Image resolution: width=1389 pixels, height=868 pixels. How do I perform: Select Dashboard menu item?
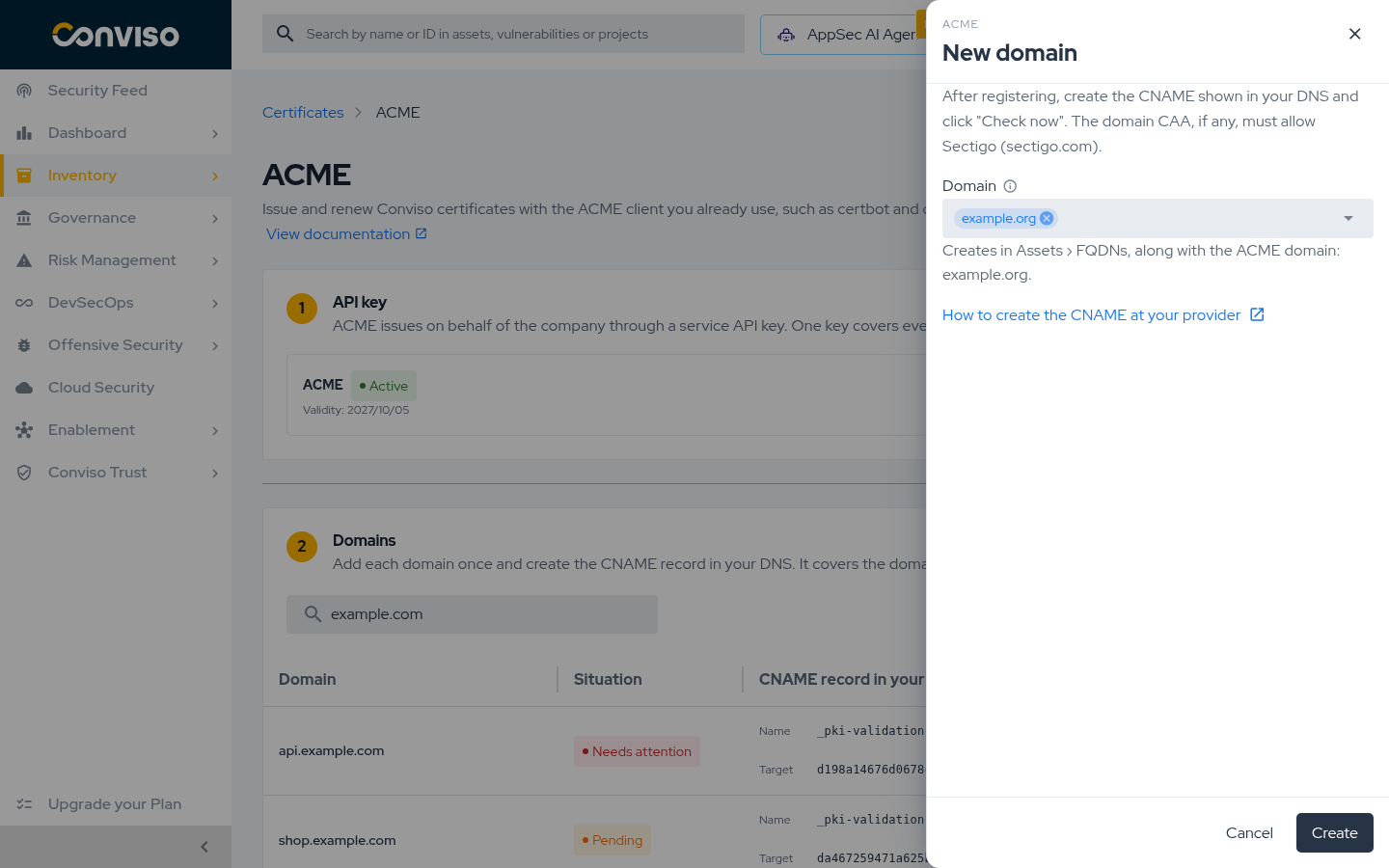(x=116, y=133)
